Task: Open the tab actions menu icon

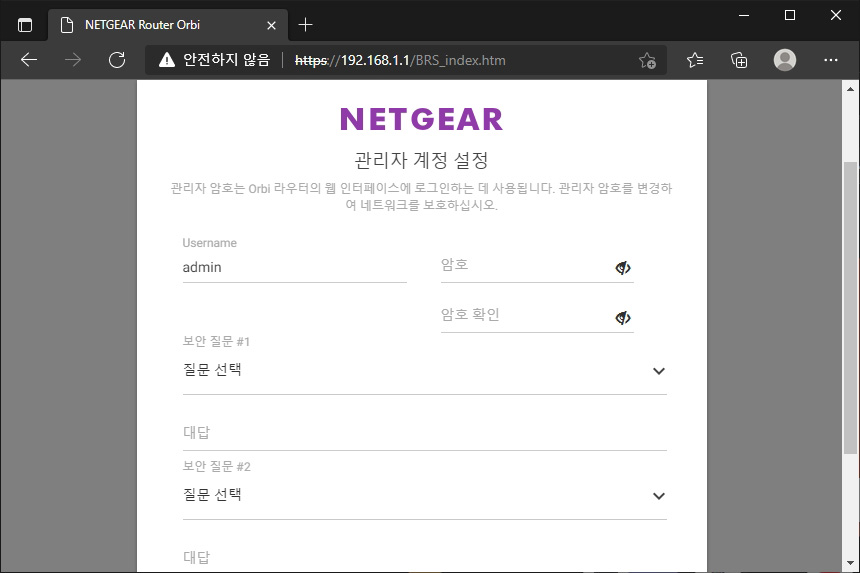Action: 25,25
